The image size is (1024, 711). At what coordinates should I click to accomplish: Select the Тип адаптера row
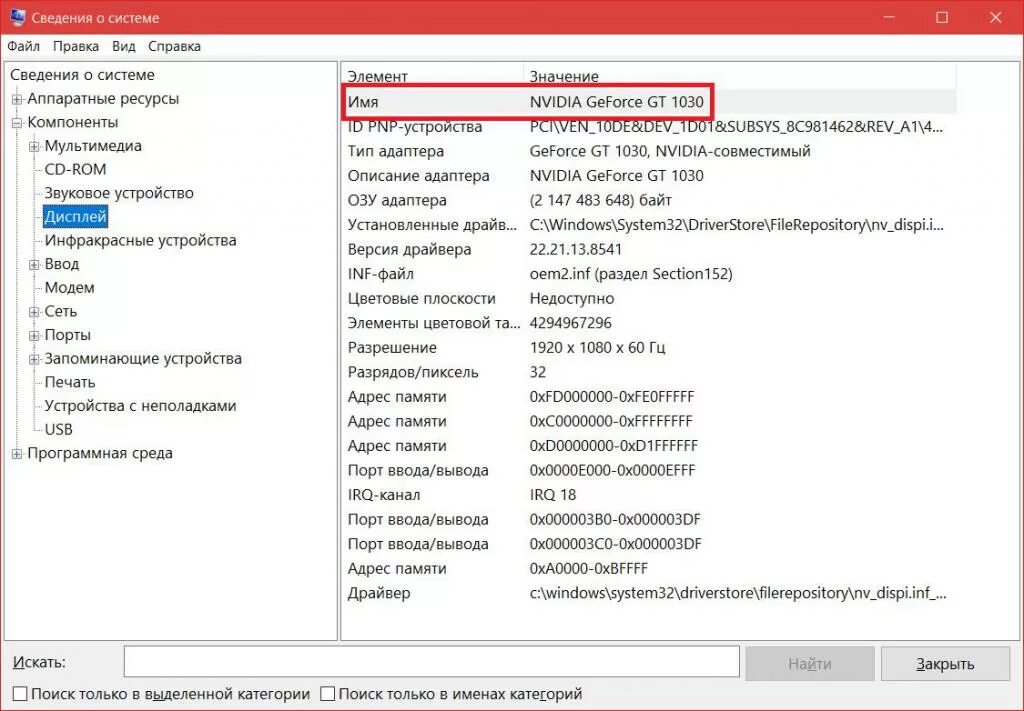[650, 151]
